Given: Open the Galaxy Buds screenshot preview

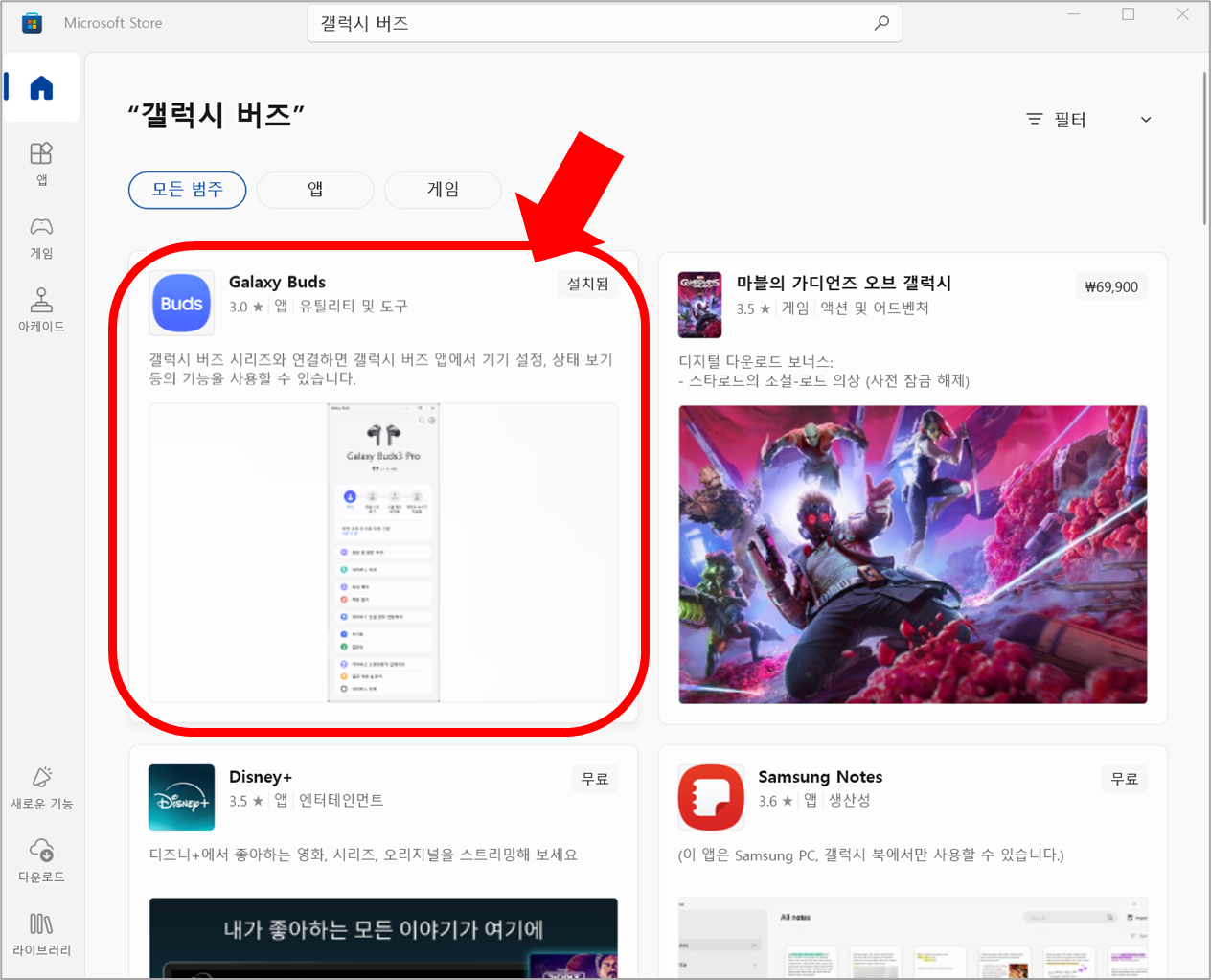Looking at the screenshot, I should pyautogui.click(x=383, y=553).
